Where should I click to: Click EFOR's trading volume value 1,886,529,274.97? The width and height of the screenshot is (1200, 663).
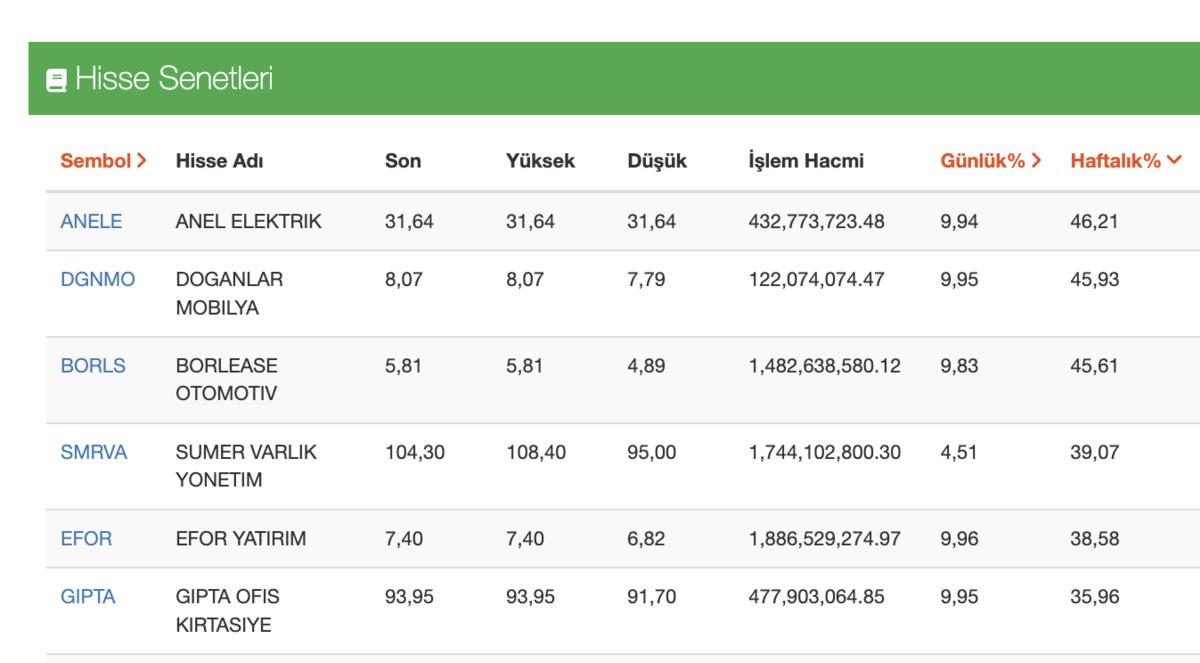coord(824,537)
